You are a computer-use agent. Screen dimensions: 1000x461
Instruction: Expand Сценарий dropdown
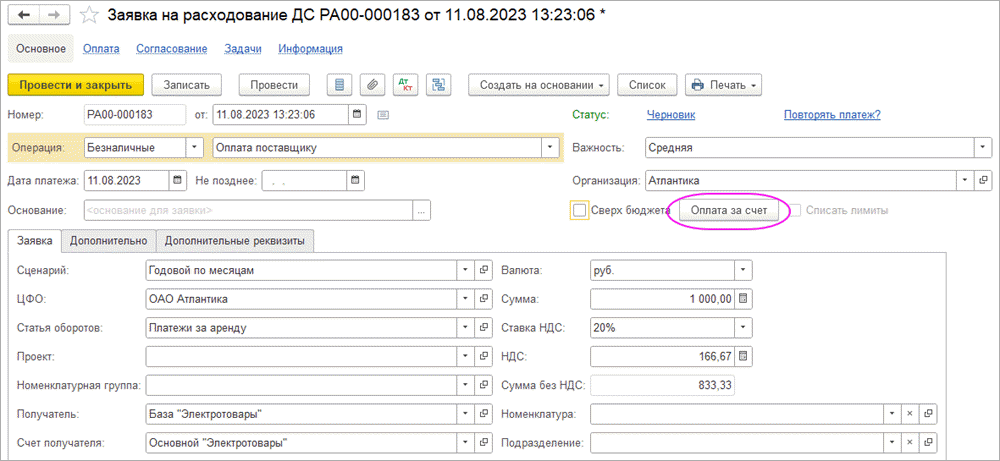[466, 270]
